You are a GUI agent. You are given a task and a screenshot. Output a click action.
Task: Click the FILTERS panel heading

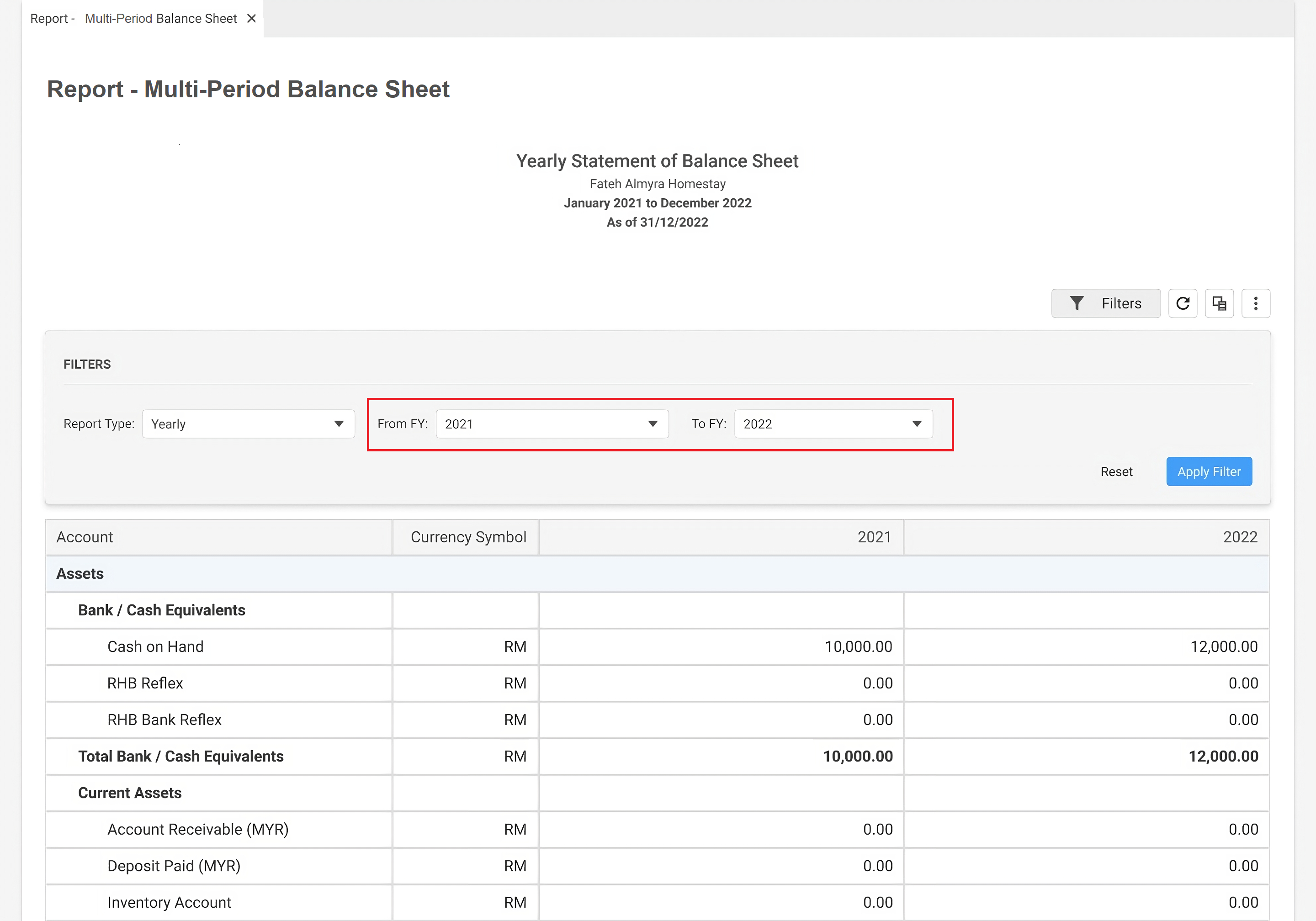[87, 365]
